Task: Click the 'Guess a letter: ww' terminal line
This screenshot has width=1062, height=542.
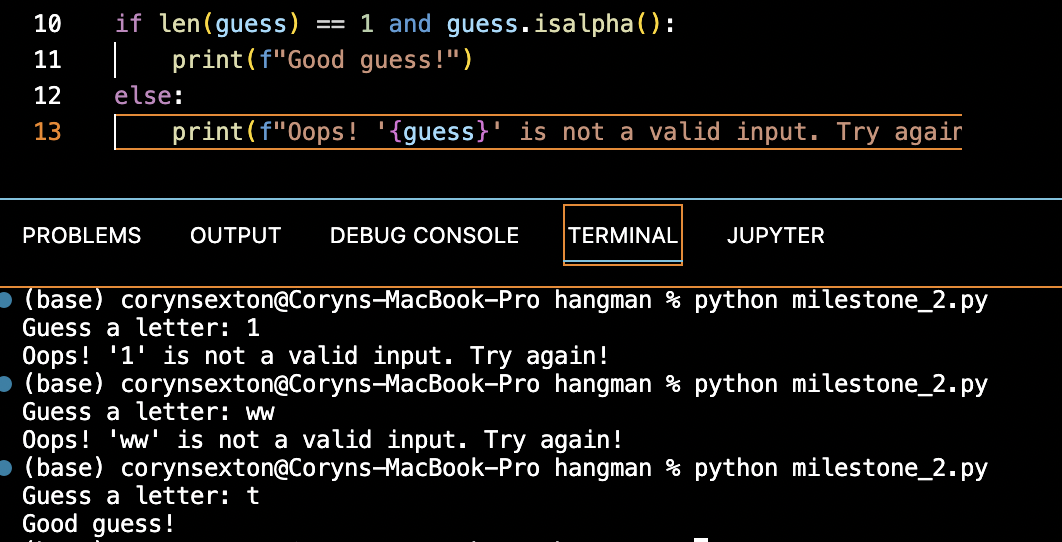Action: click(148, 412)
